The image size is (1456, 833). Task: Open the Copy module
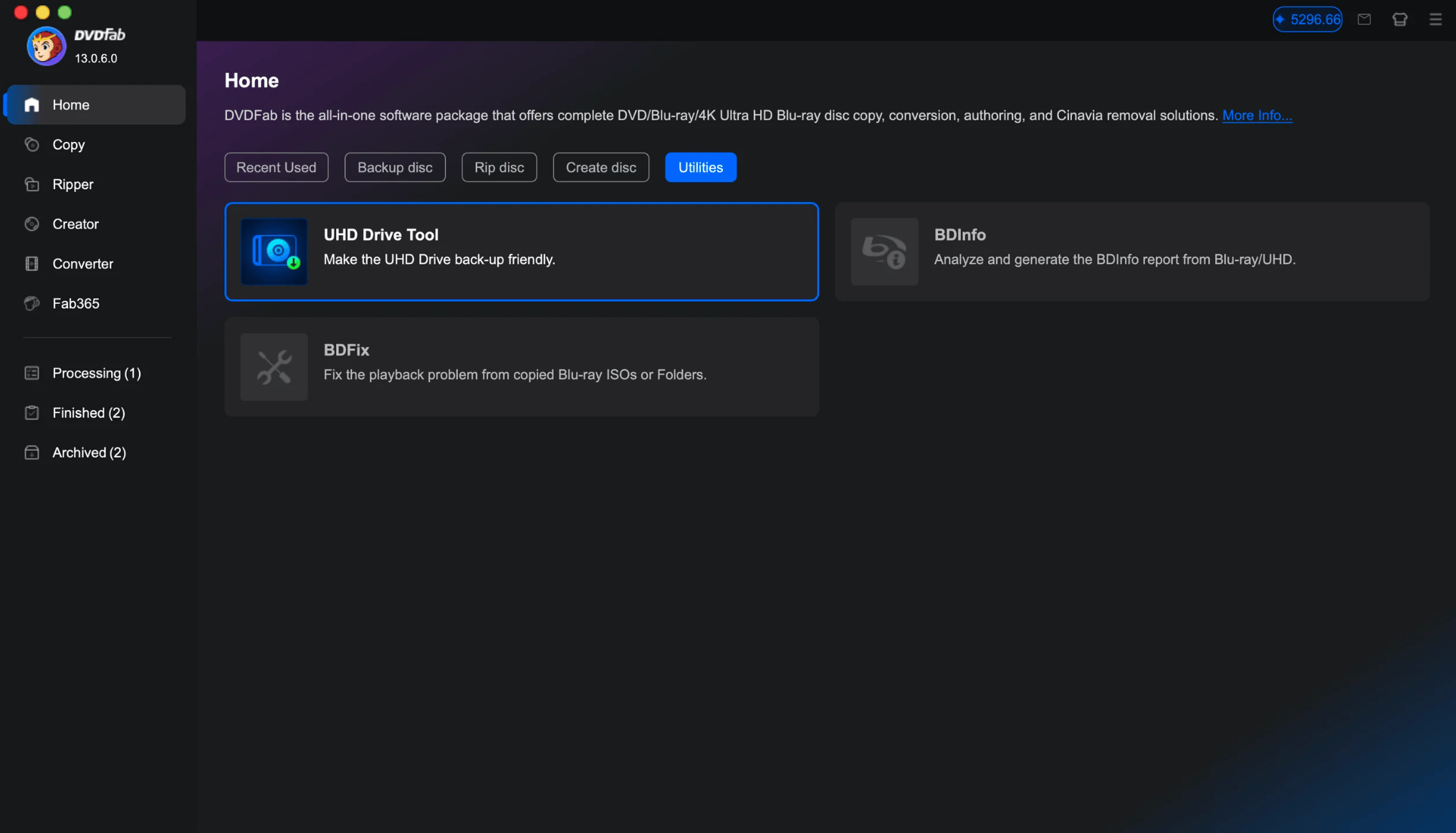[x=95, y=145]
